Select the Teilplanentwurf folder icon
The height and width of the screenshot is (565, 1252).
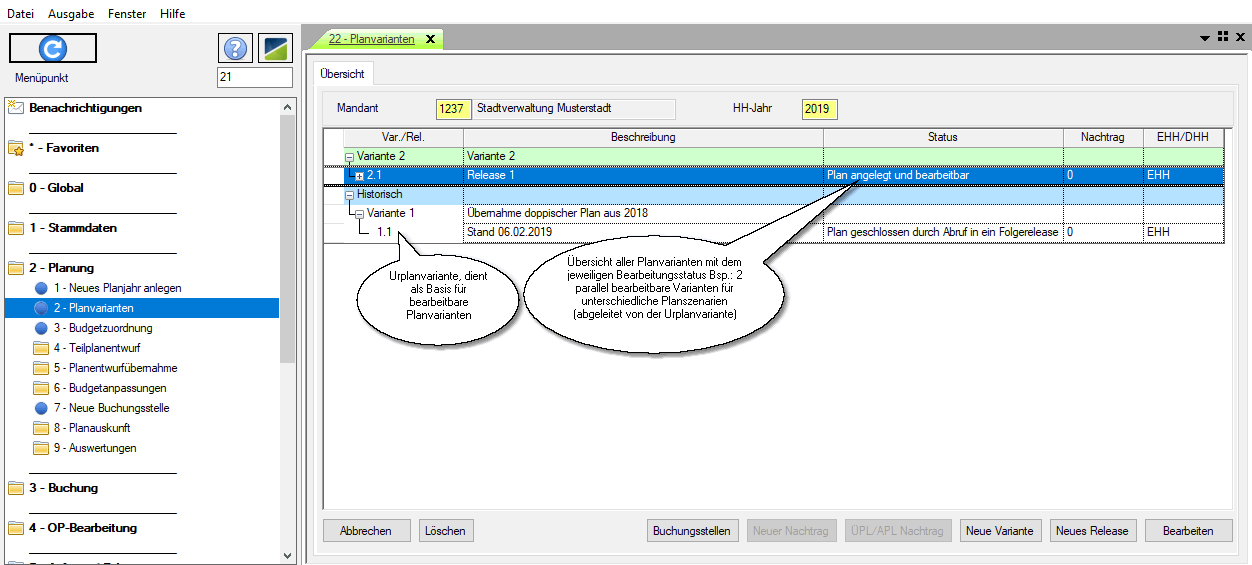[x=41, y=348]
